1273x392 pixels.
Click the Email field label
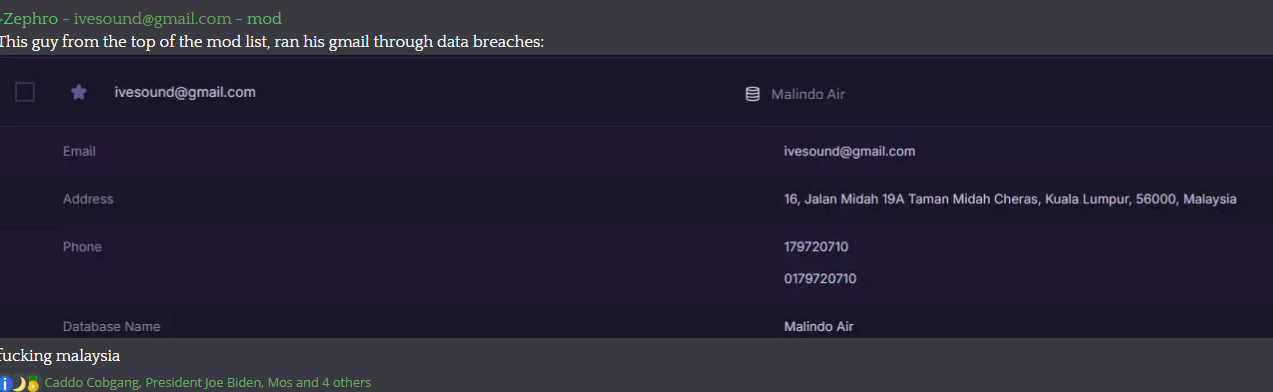79,151
